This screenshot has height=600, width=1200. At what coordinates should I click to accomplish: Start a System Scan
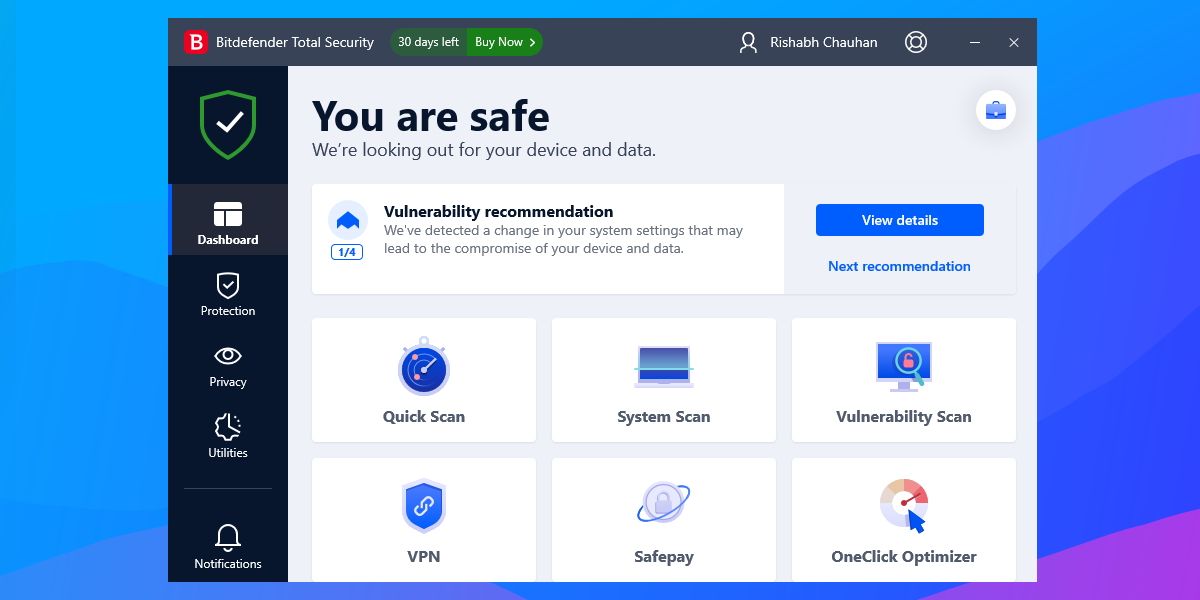click(663, 380)
